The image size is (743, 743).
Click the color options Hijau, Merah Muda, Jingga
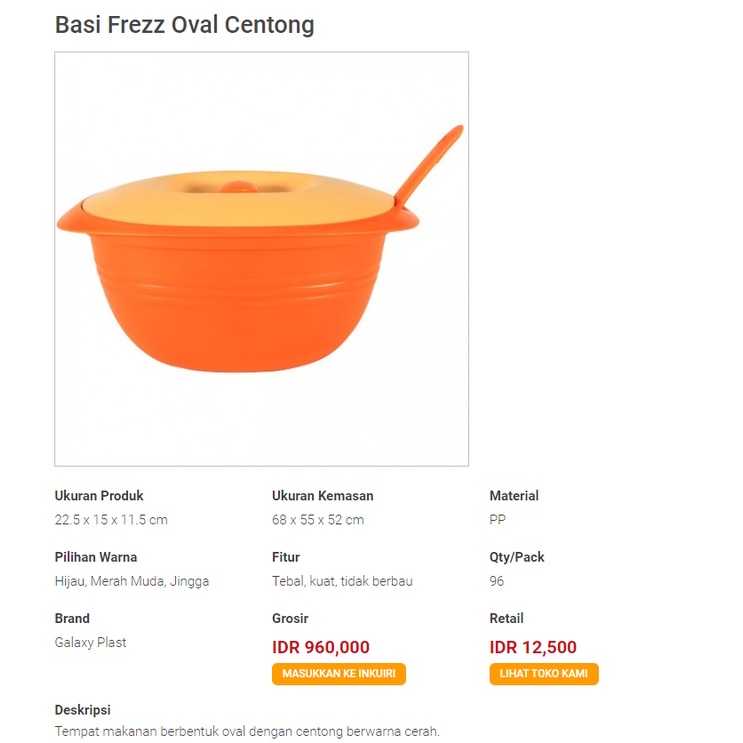pyautogui.click(x=132, y=581)
